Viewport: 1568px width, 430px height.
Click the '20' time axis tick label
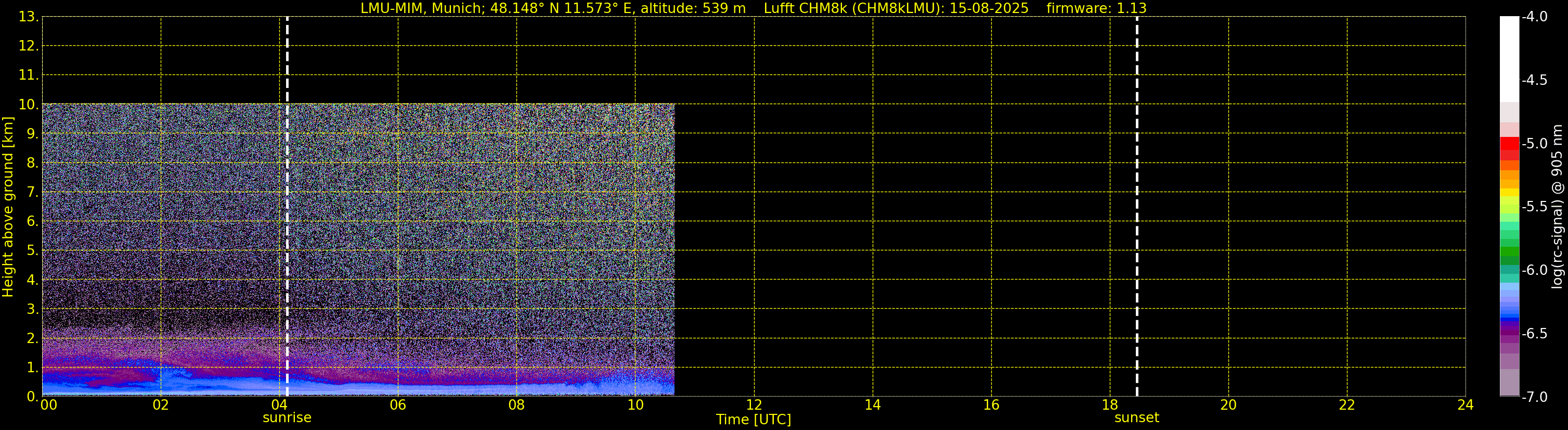[1228, 405]
